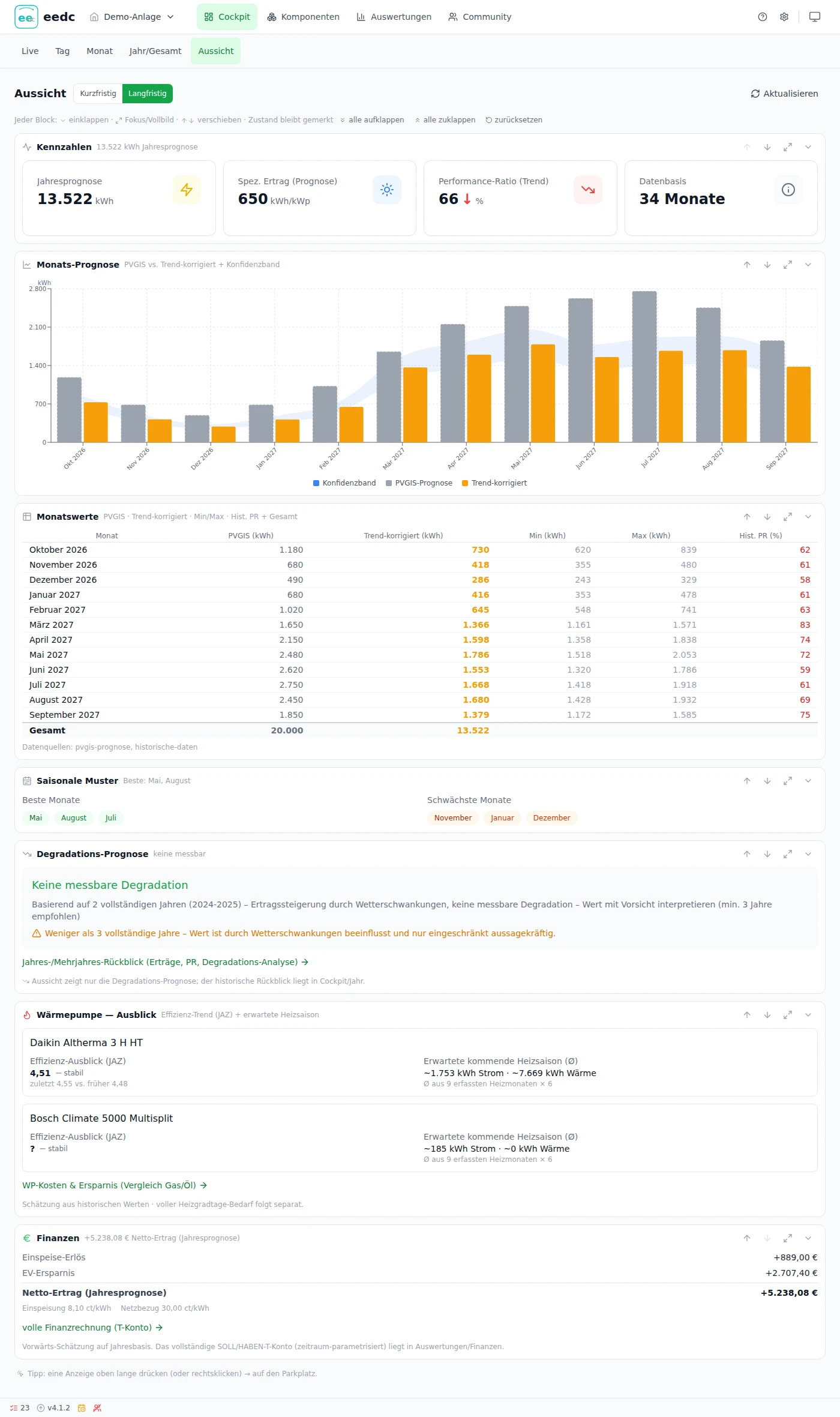Click the blue Konfidenzband legend swatch
Screen dimensions: 840x1417
[x=316, y=483]
